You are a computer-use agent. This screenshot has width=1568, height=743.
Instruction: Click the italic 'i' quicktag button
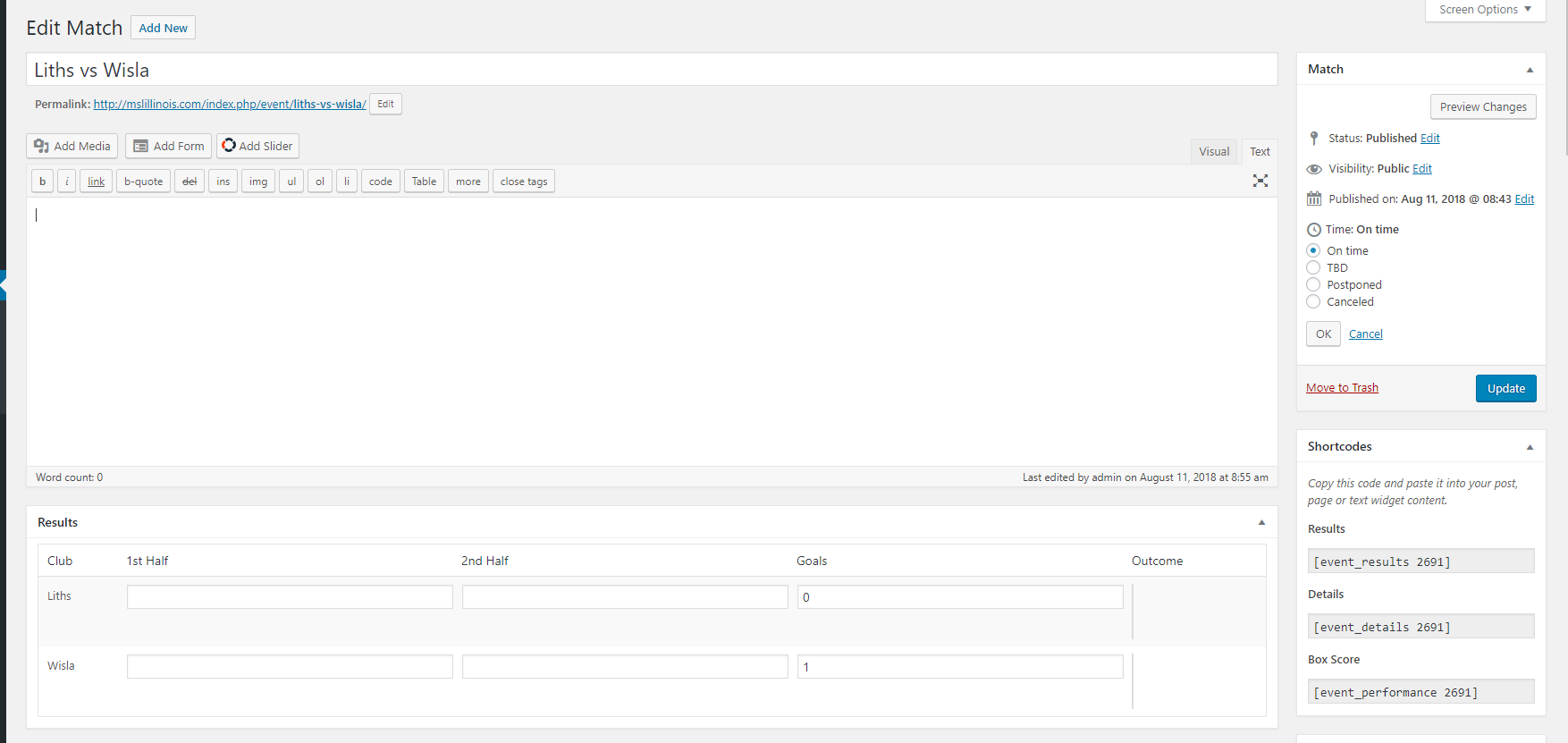(x=67, y=182)
